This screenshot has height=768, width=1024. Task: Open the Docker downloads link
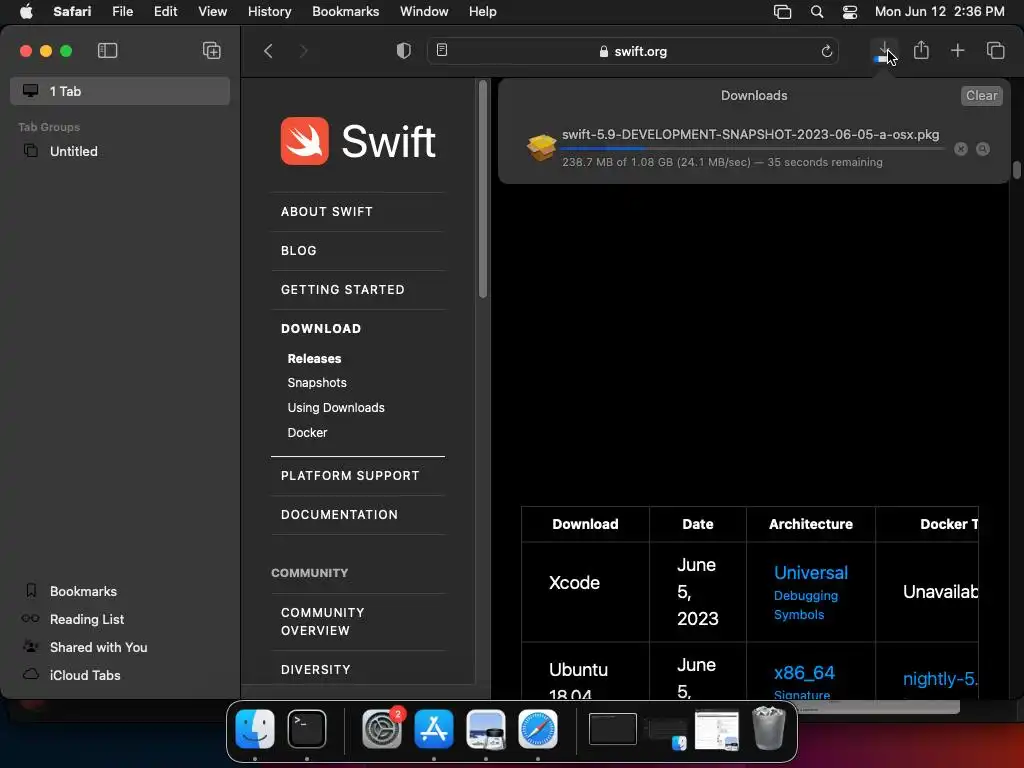307,432
